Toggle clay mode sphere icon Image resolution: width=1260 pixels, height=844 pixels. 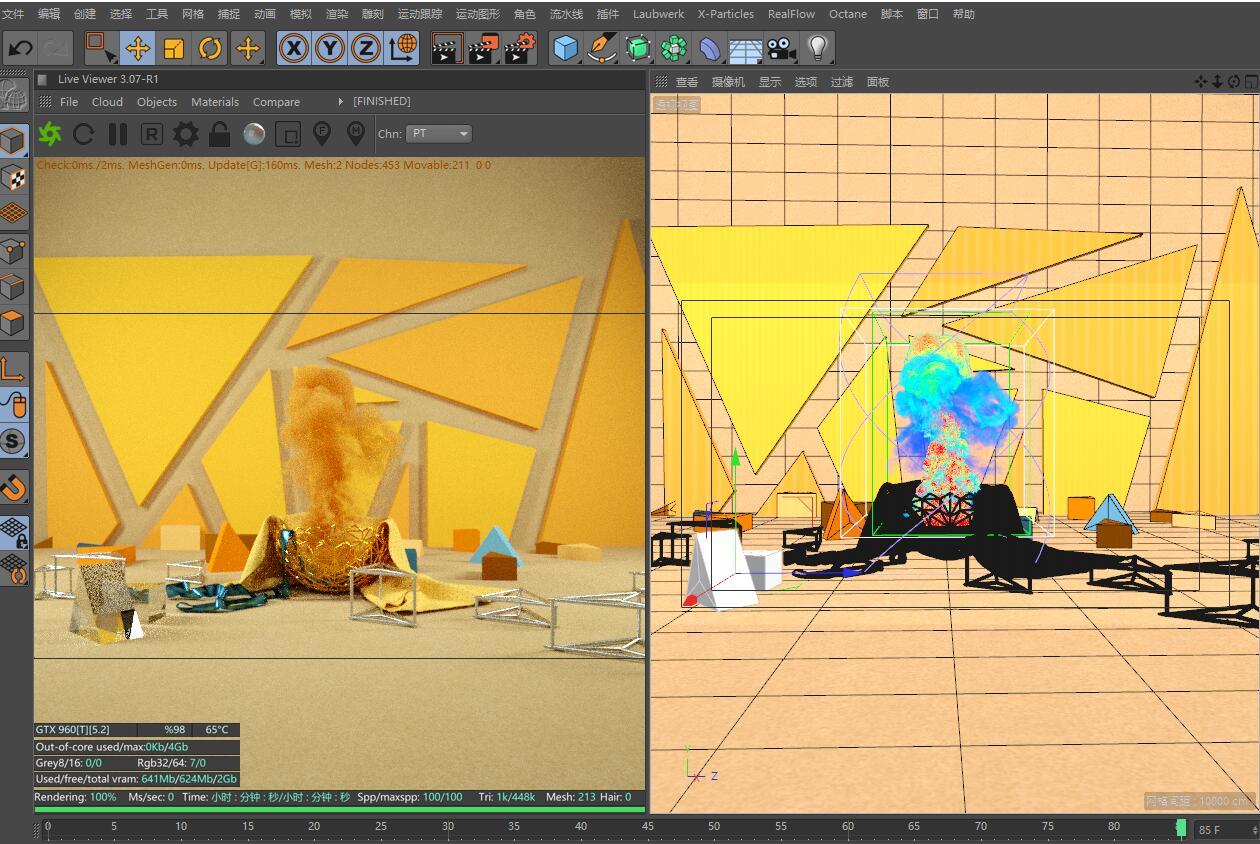coord(254,134)
